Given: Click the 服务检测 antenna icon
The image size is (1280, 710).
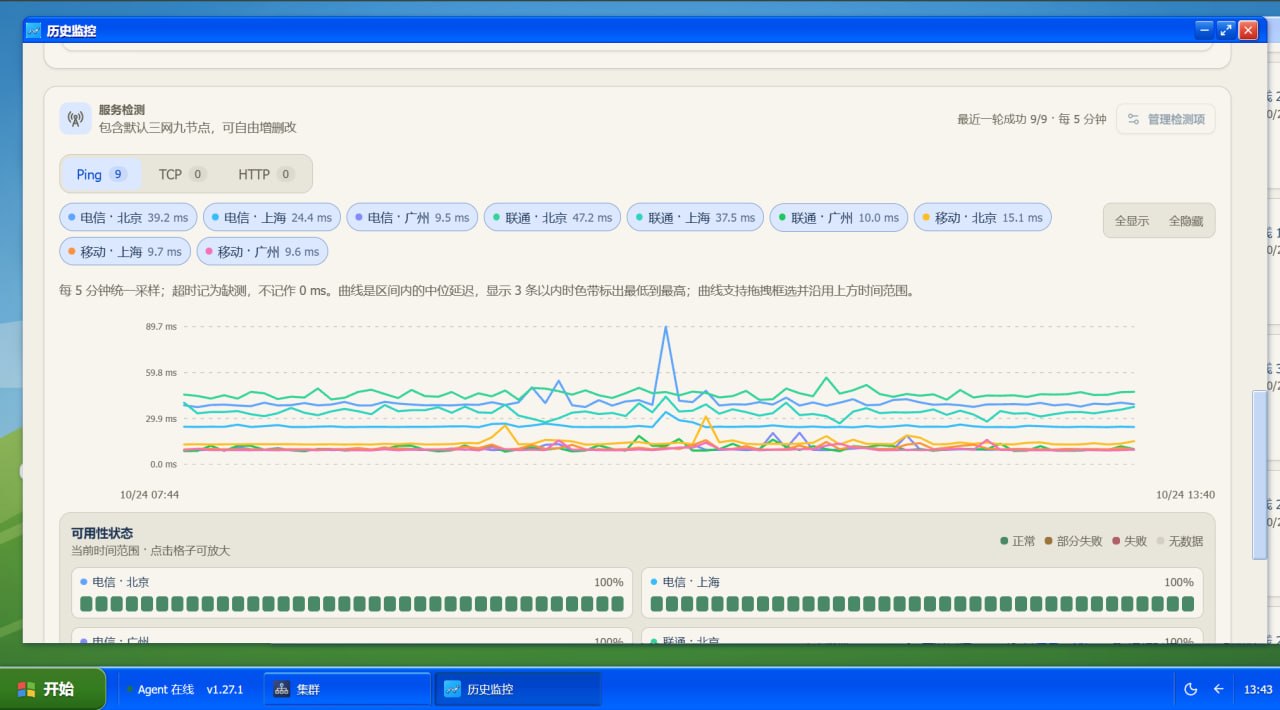Looking at the screenshot, I should pos(75,119).
